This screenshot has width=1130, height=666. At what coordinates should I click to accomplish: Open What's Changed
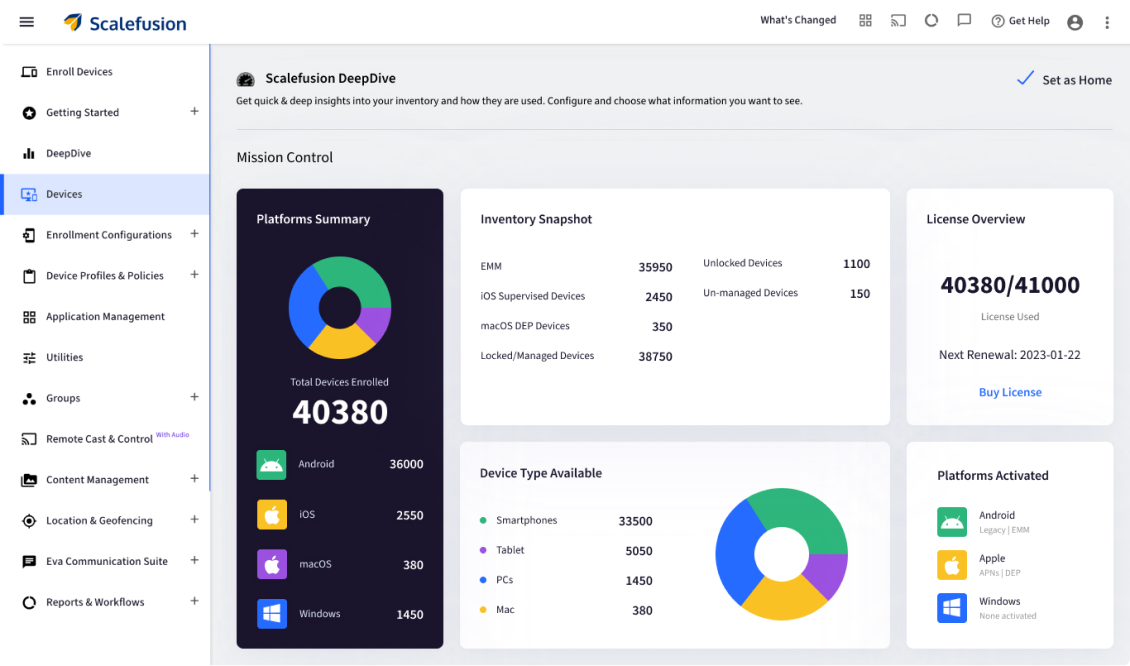[x=797, y=19]
